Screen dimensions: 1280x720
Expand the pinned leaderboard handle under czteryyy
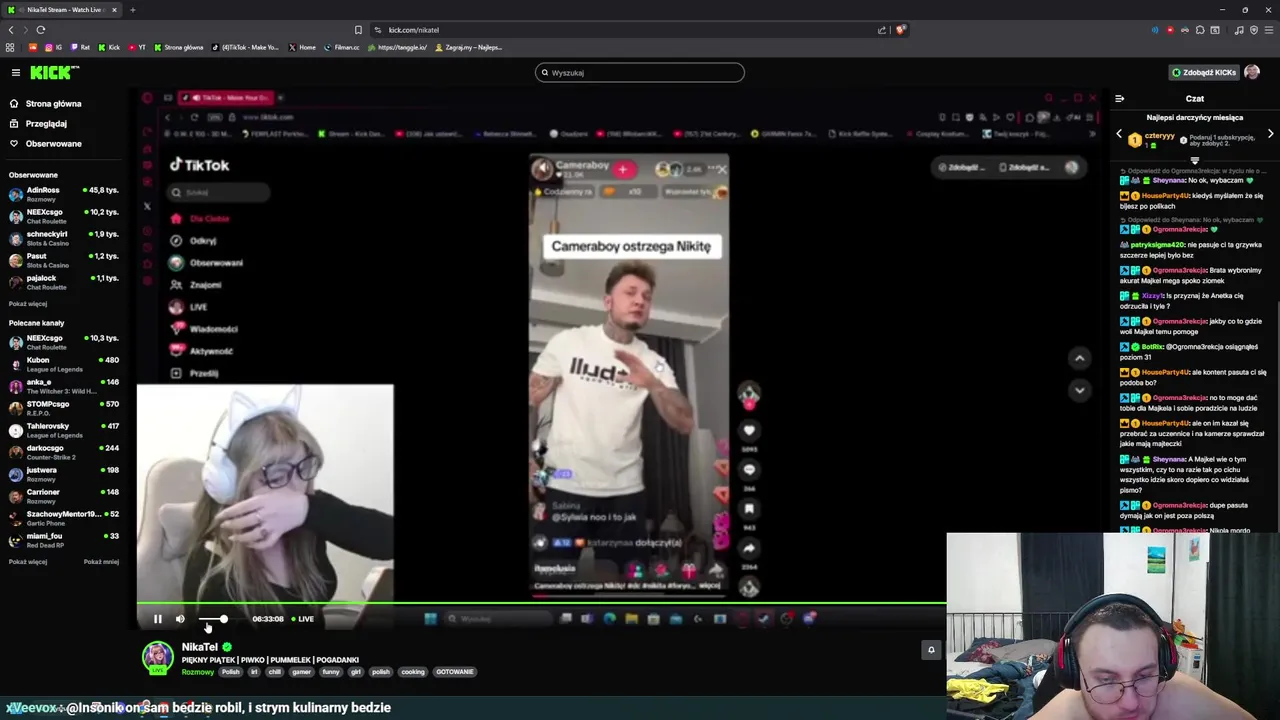(x=1194, y=160)
